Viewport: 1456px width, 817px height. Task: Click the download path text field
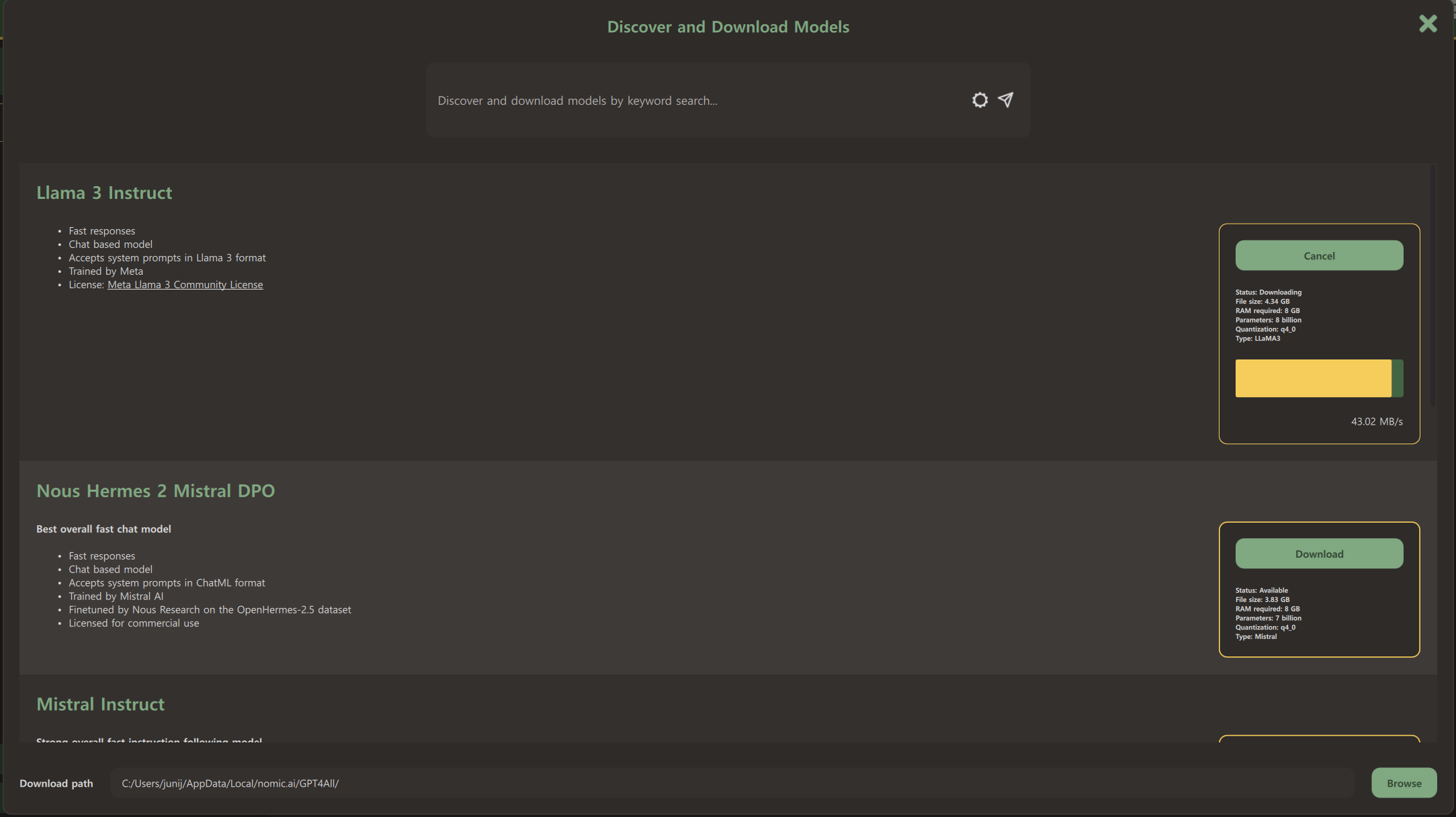(731, 783)
